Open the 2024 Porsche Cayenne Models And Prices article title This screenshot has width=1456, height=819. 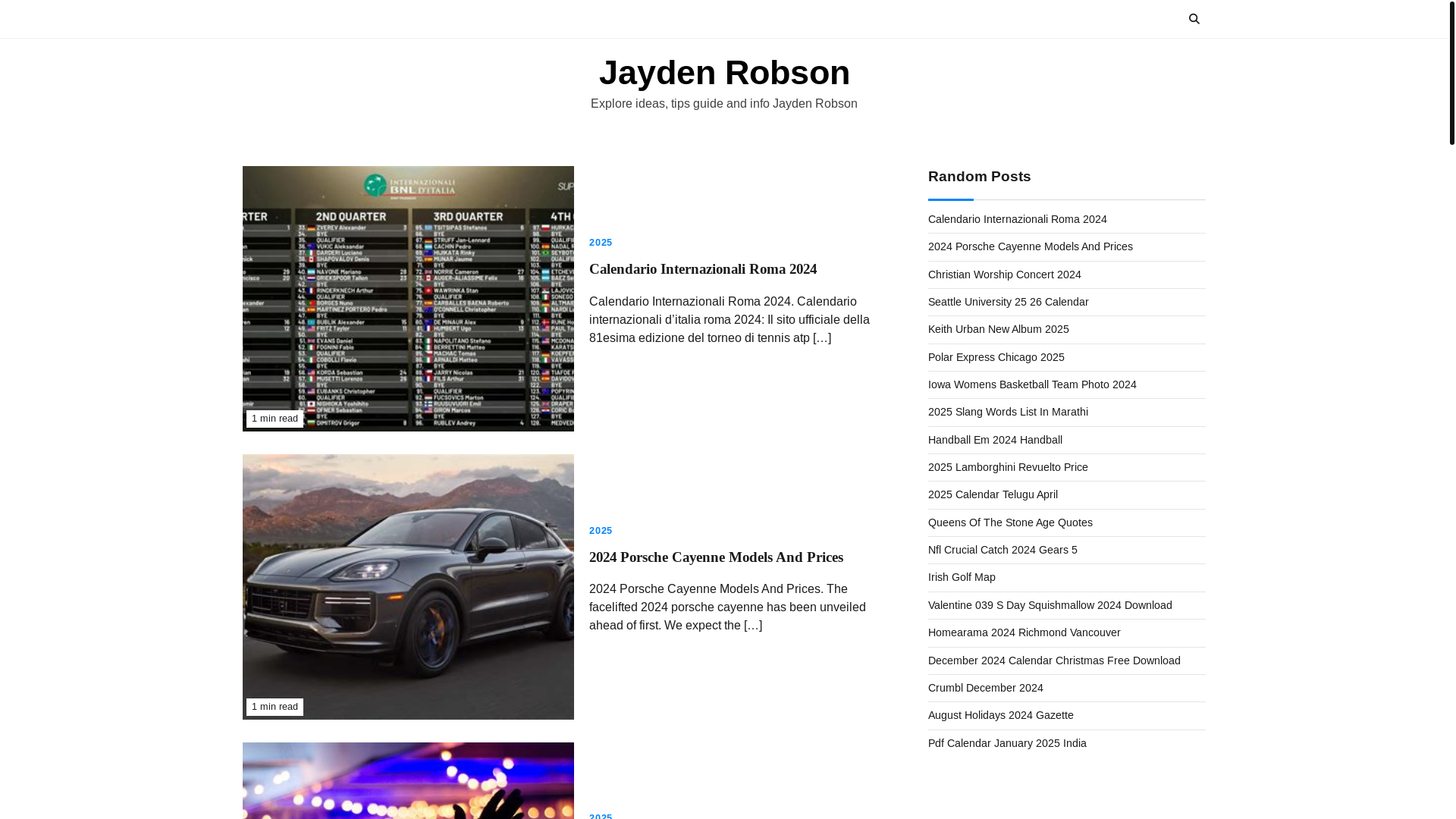pyautogui.click(x=716, y=557)
